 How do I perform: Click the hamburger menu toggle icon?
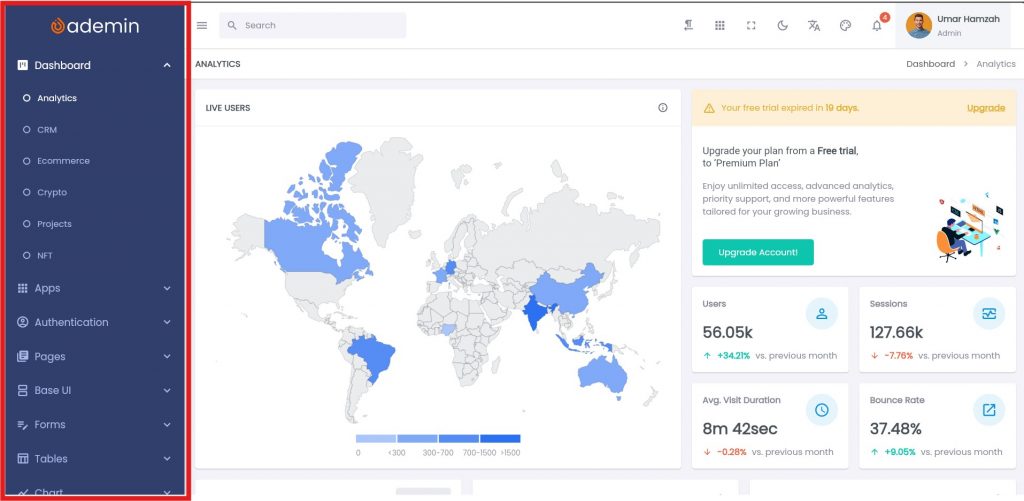tap(202, 26)
